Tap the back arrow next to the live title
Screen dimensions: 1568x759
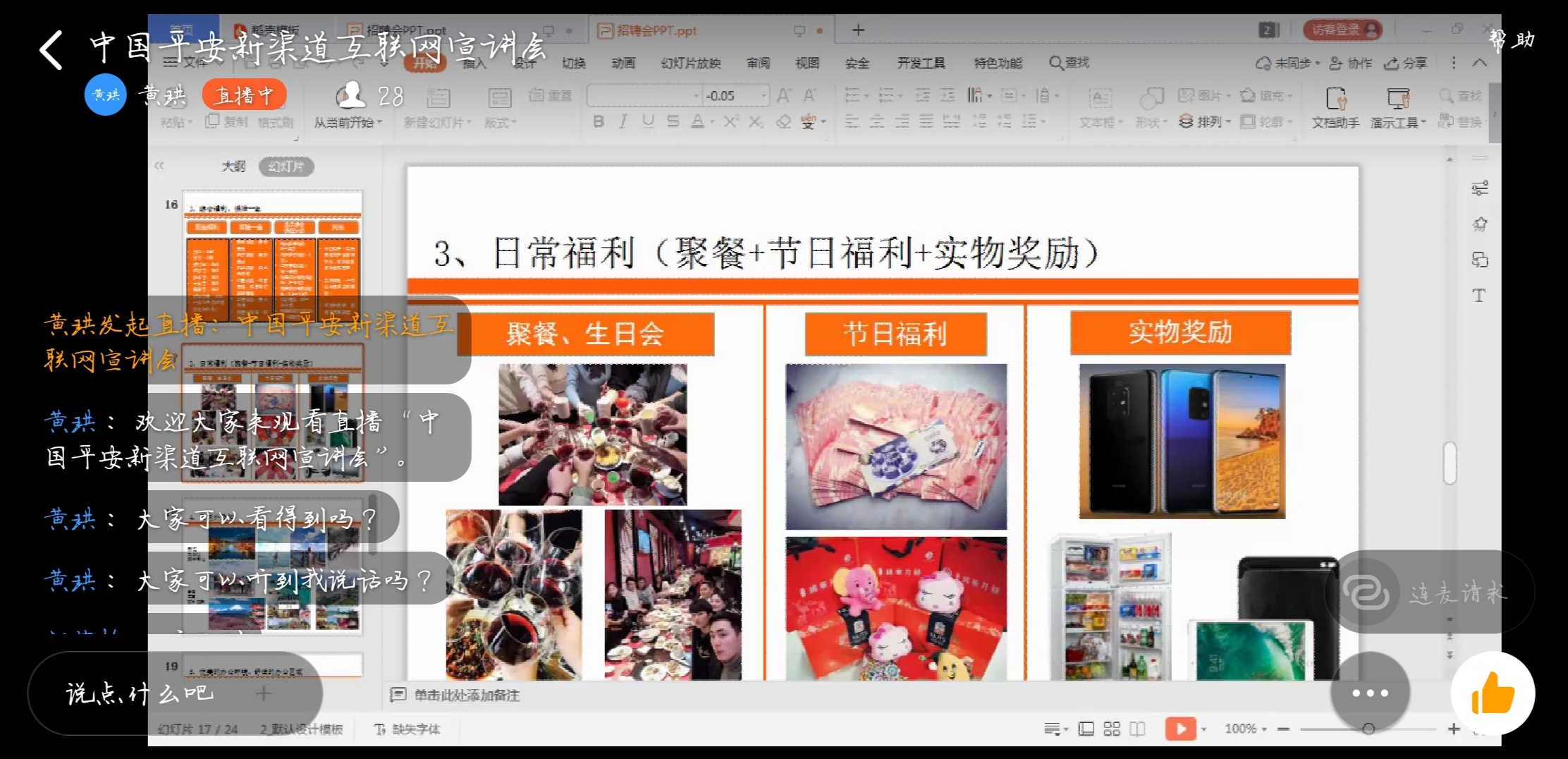[51, 49]
